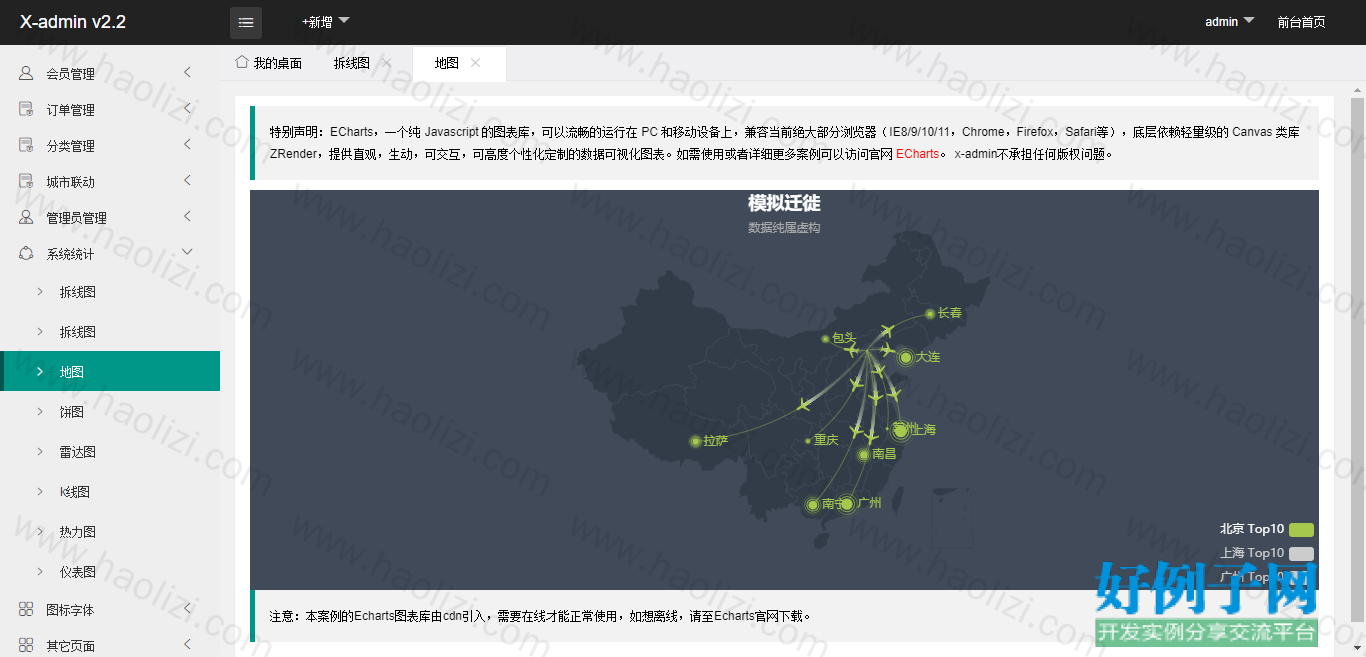1366x657 pixels.
Task: Expand the 城市联动 menu arrow
Action: pyautogui.click(x=187, y=180)
